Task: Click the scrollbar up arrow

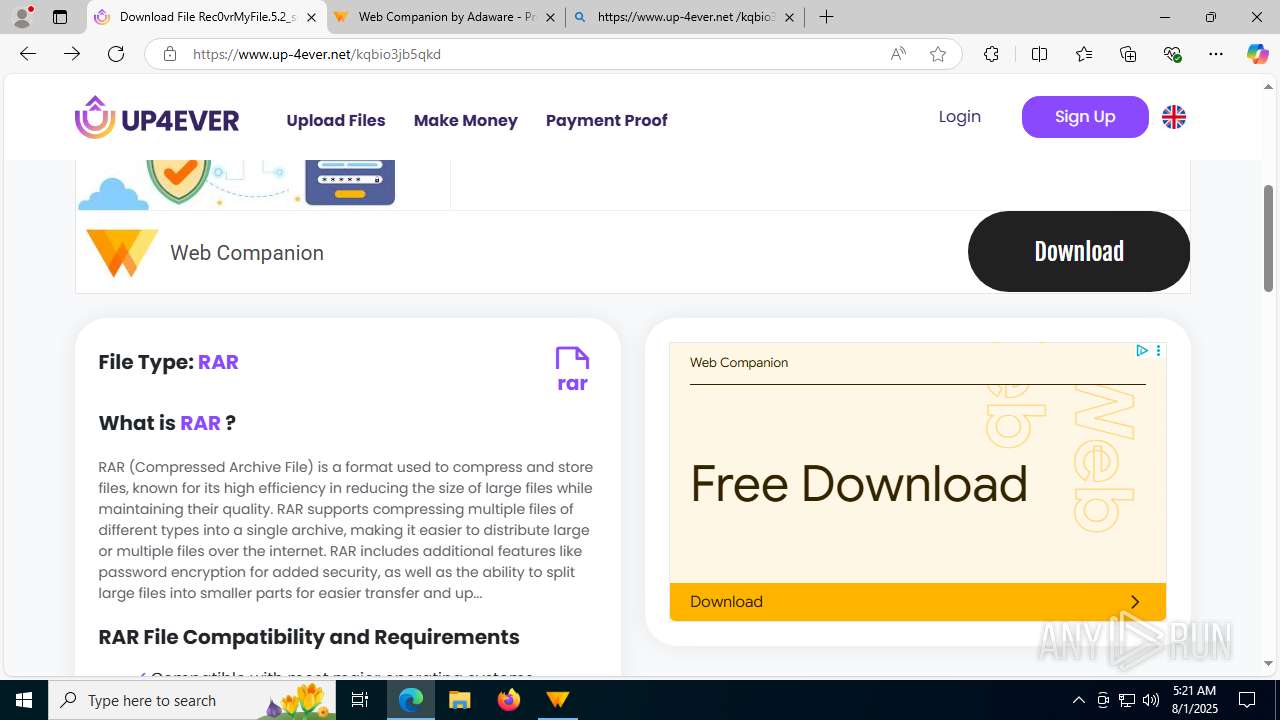Action: (1269, 87)
